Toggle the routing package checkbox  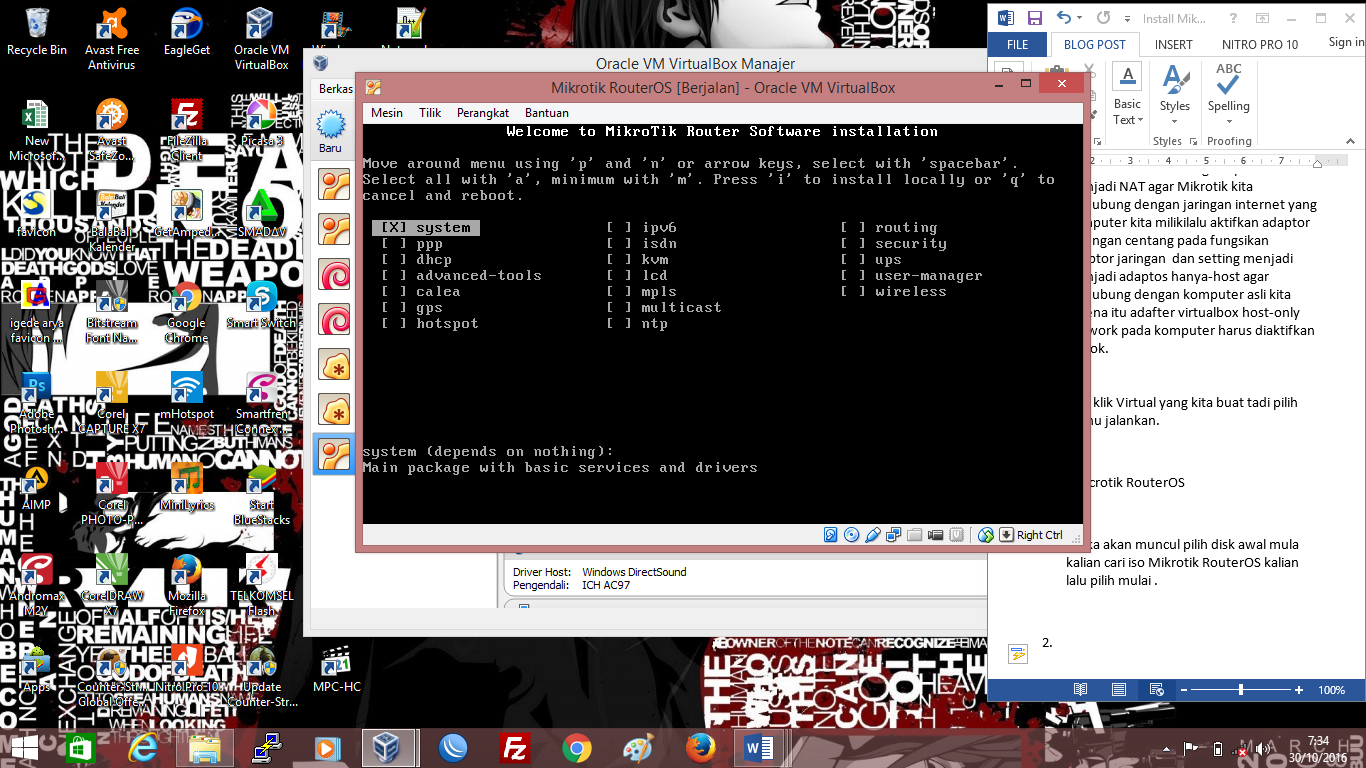[852, 228]
